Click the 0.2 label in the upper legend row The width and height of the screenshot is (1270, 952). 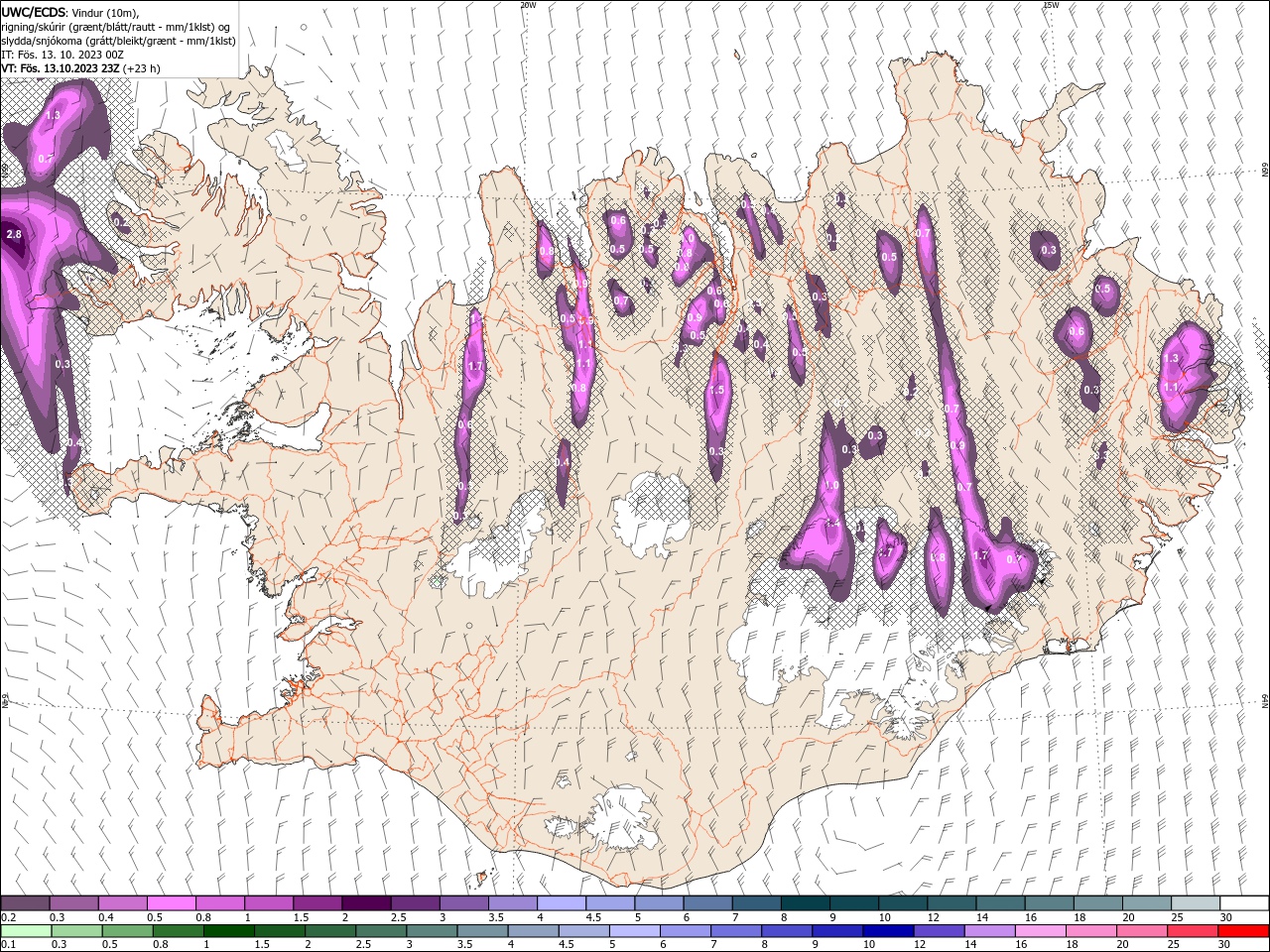(8, 917)
